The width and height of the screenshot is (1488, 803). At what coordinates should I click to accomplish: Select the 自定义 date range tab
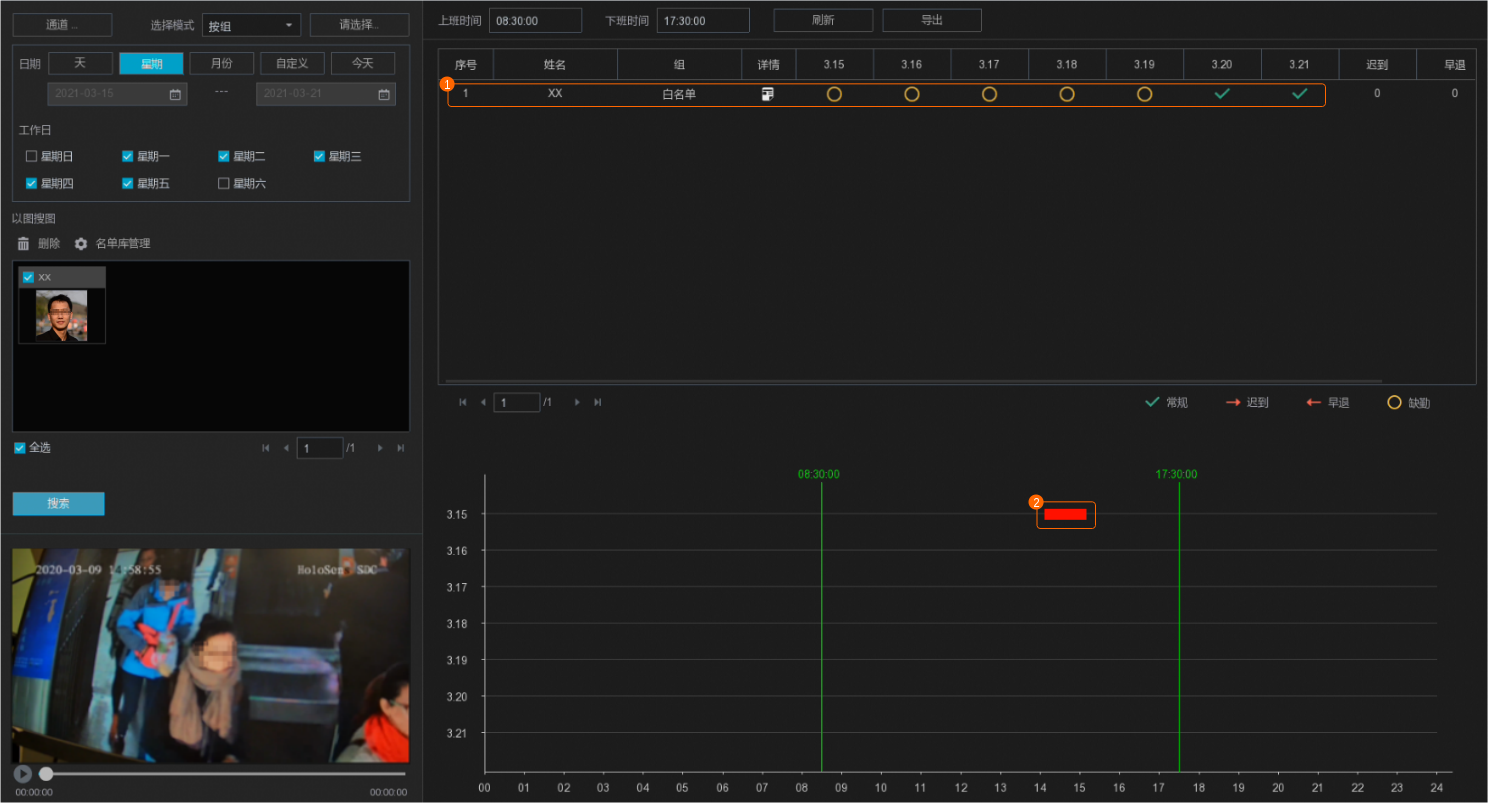(292, 63)
